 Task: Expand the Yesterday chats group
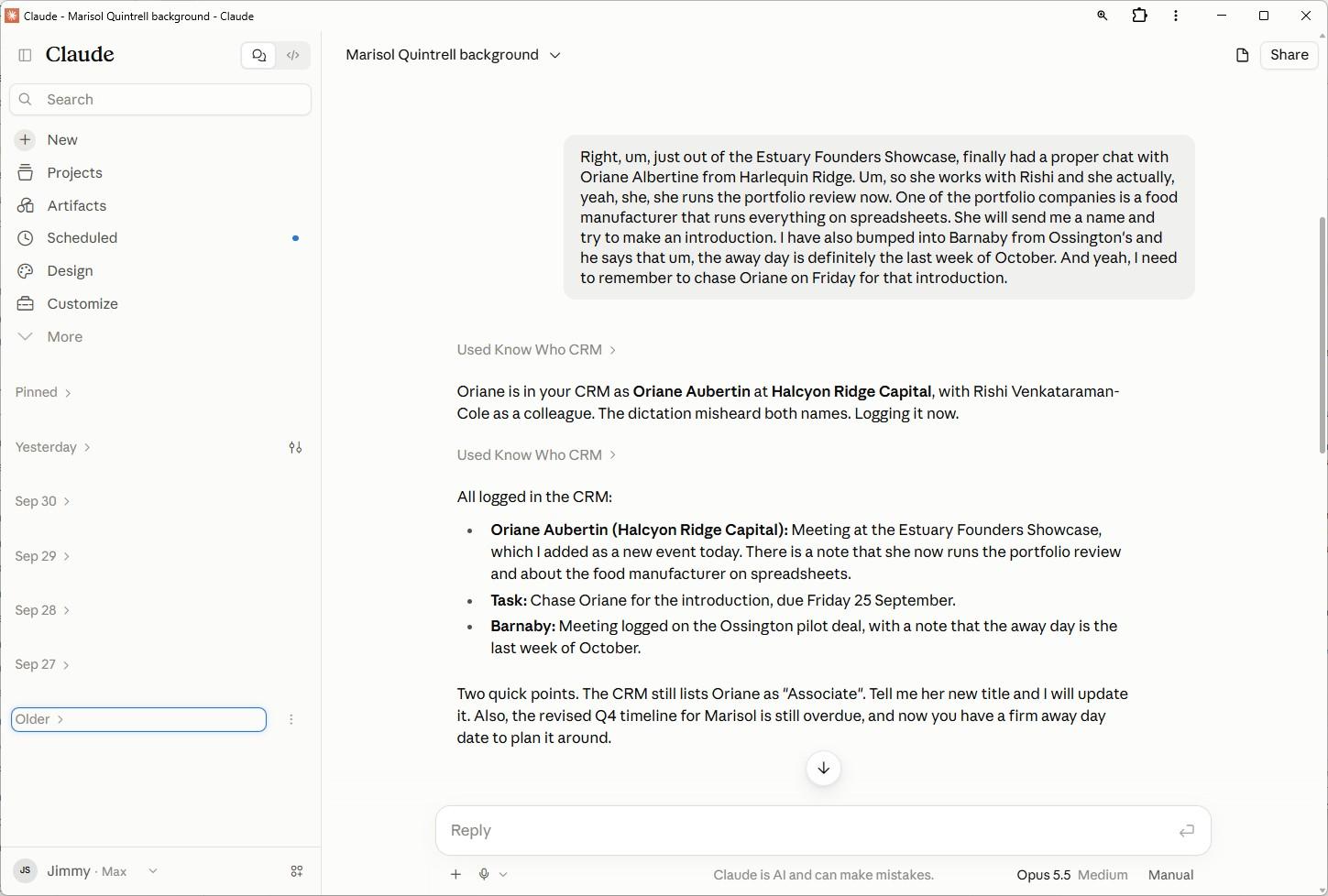point(52,447)
